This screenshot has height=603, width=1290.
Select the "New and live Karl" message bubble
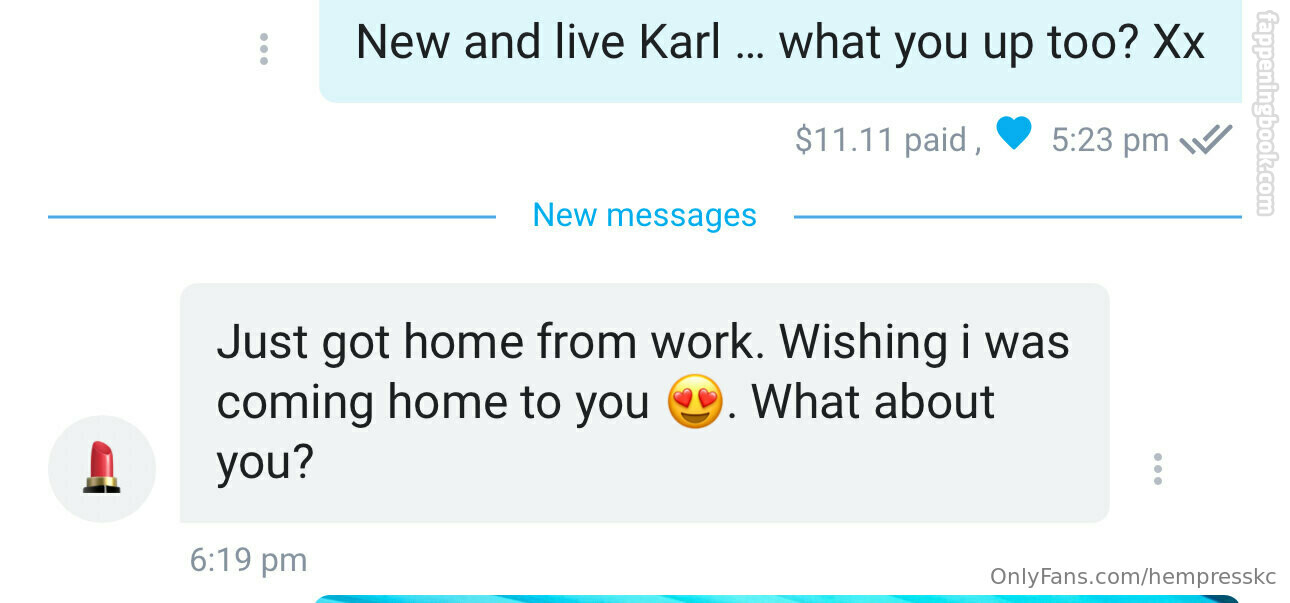click(780, 50)
